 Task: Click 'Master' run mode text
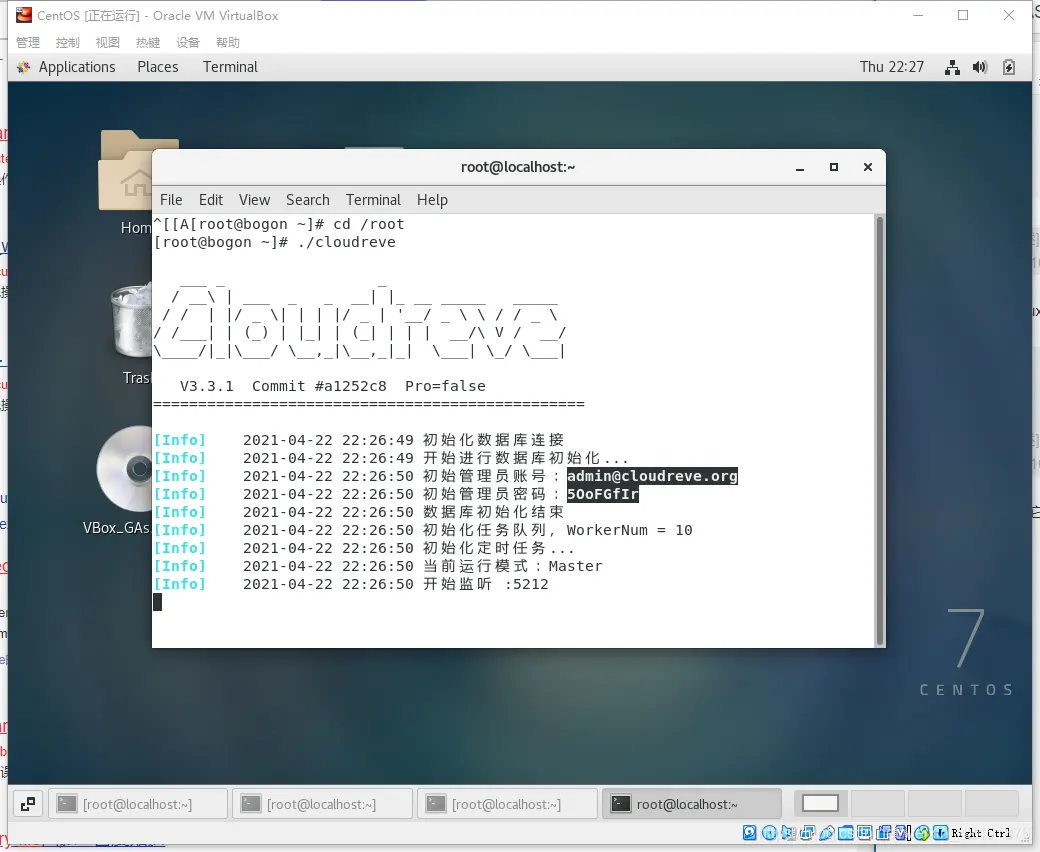pyautogui.click(x=575, y=566)
